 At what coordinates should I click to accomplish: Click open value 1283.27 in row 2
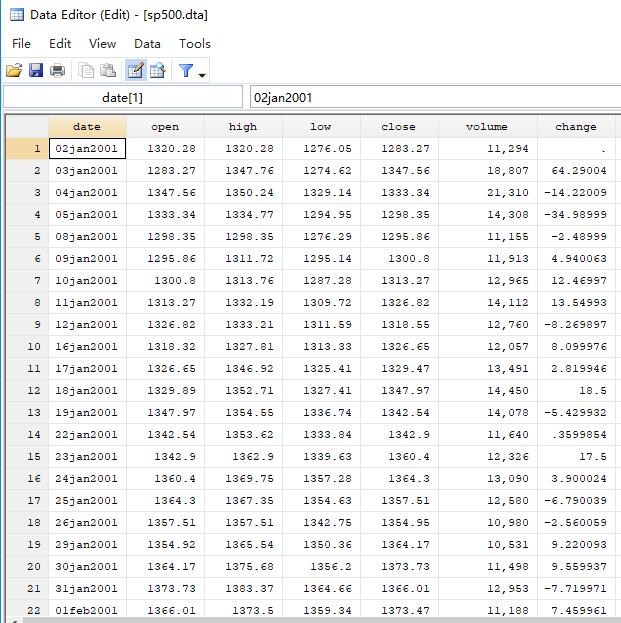[165, 170]
